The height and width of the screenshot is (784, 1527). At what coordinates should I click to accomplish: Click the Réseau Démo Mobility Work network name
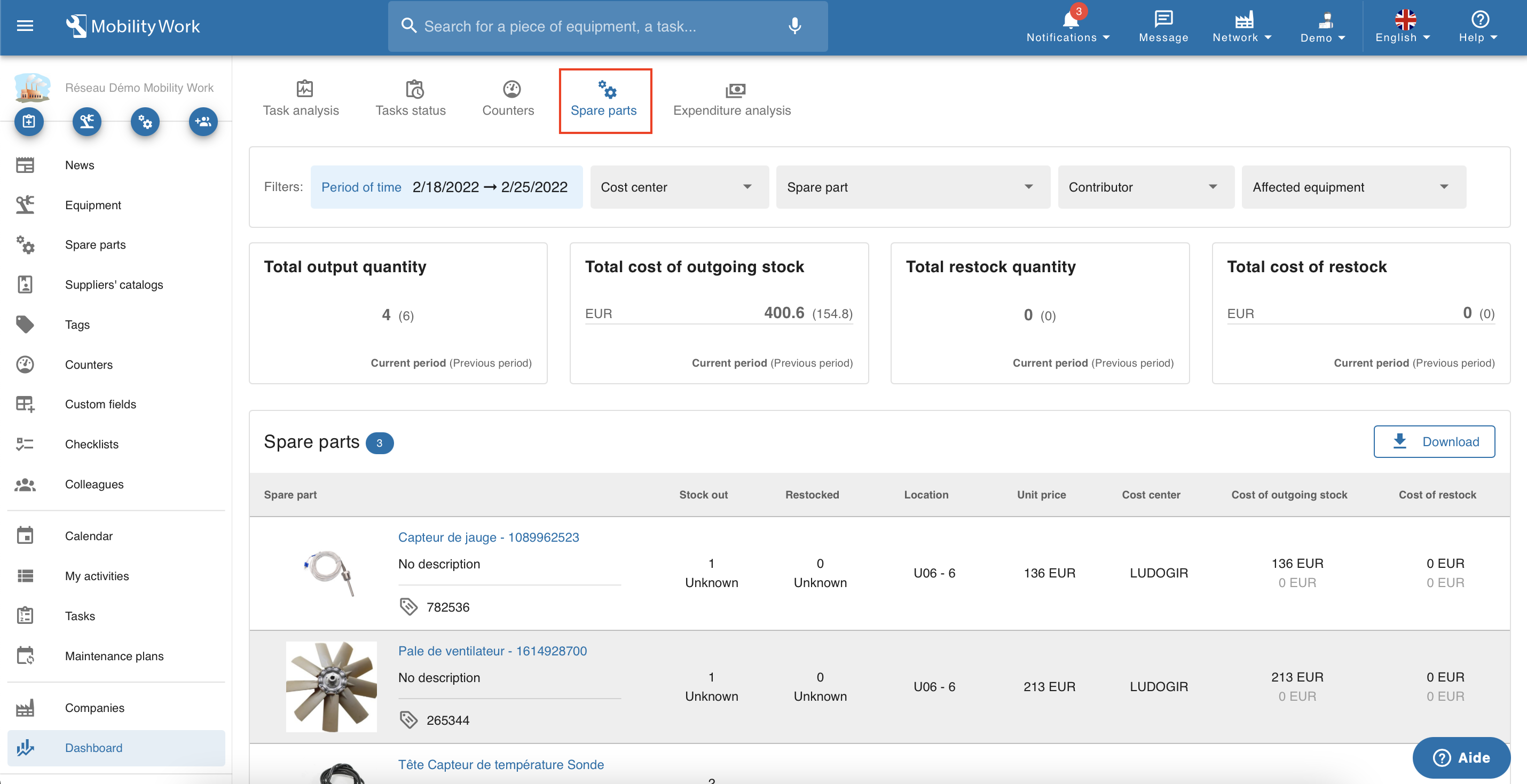click(139, 88)
